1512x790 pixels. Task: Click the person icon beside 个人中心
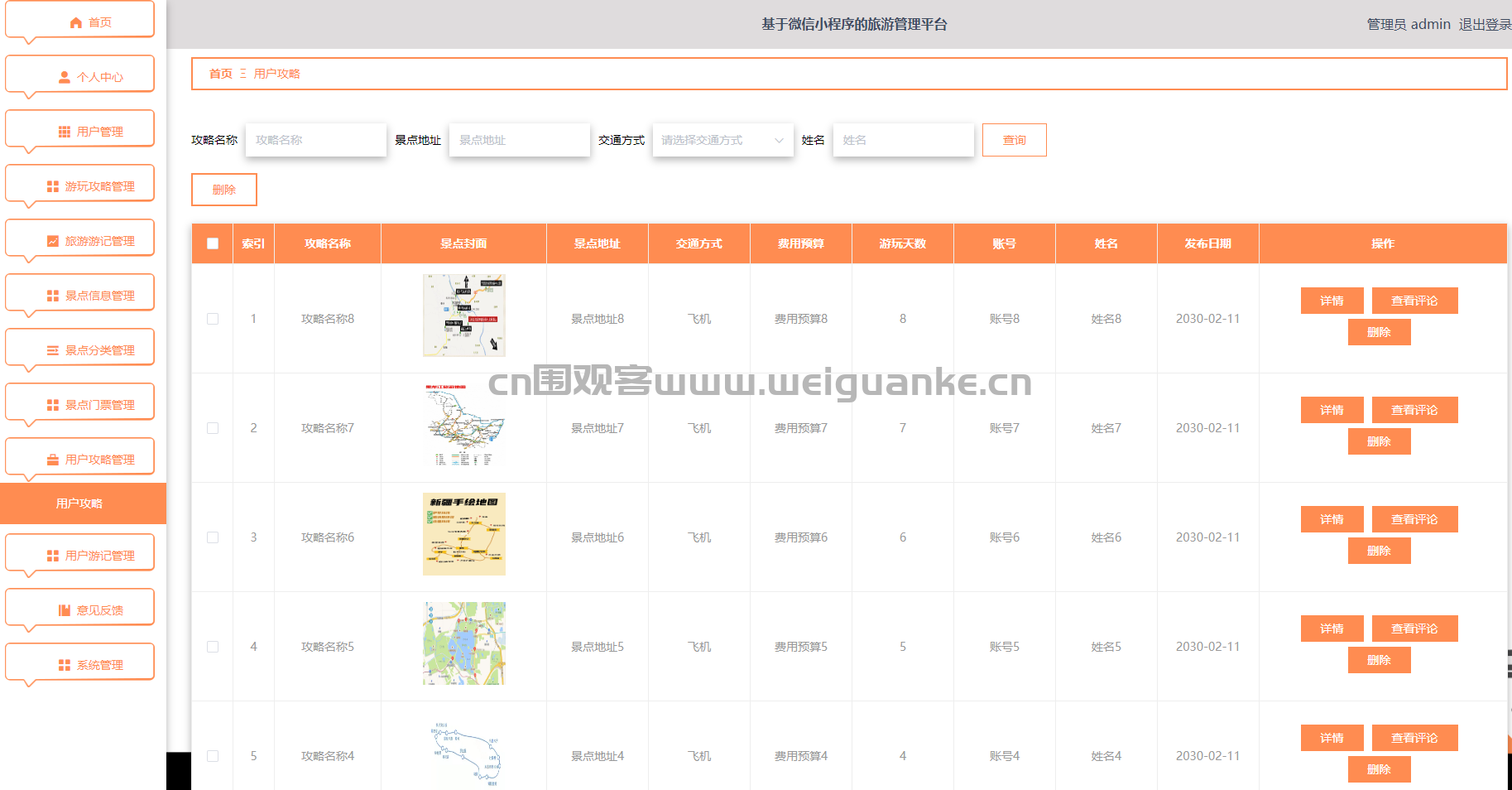click(x=65, y=77)
